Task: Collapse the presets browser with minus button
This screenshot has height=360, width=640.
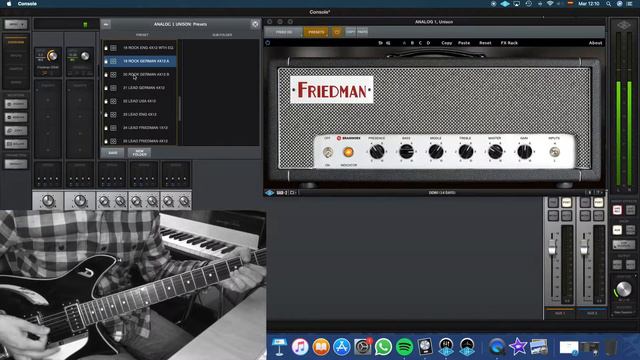Action: coord(106,24)
